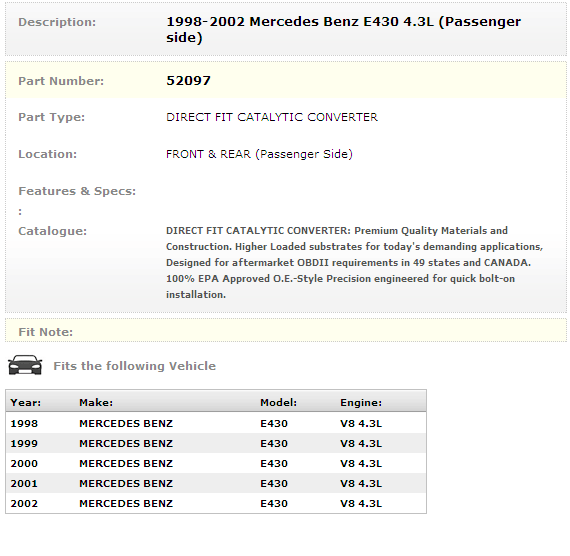Click the Features & Specs label

coord(77,191)
